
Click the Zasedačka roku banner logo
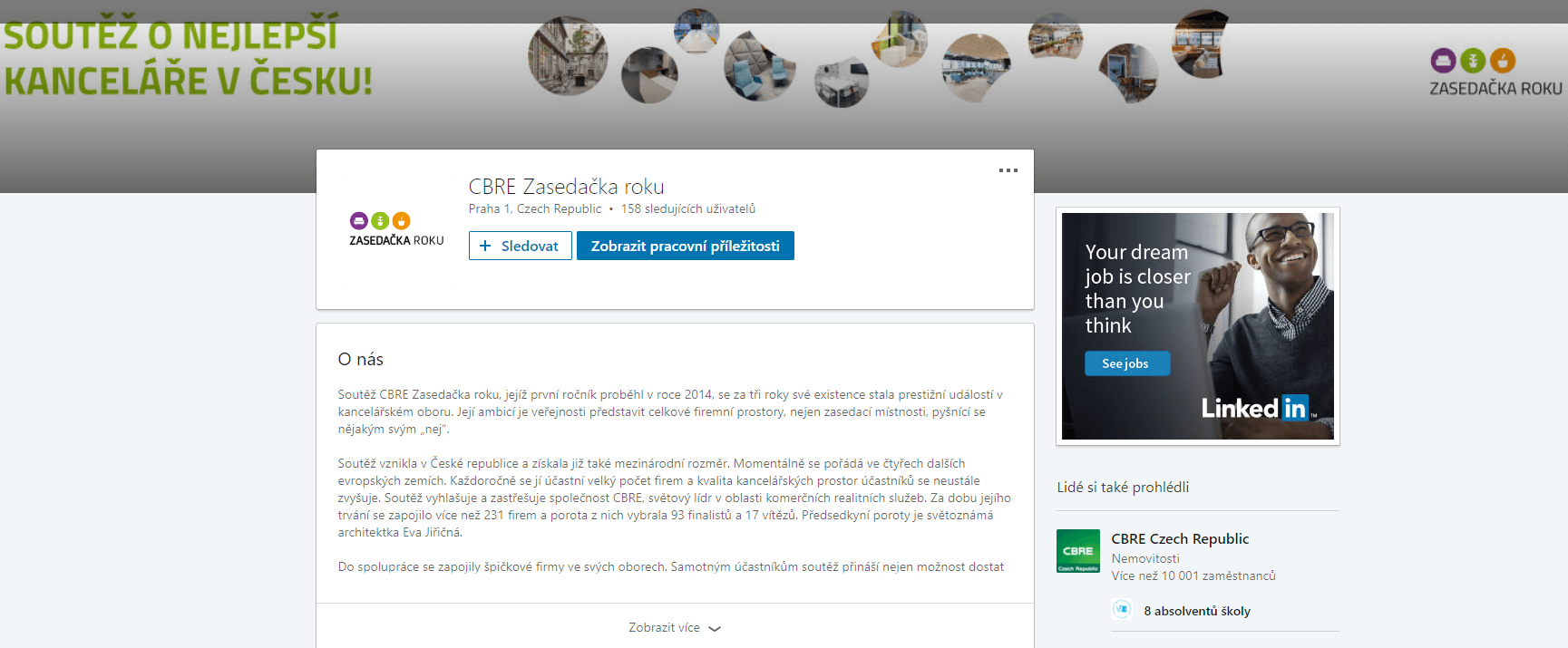(1495, 73)
